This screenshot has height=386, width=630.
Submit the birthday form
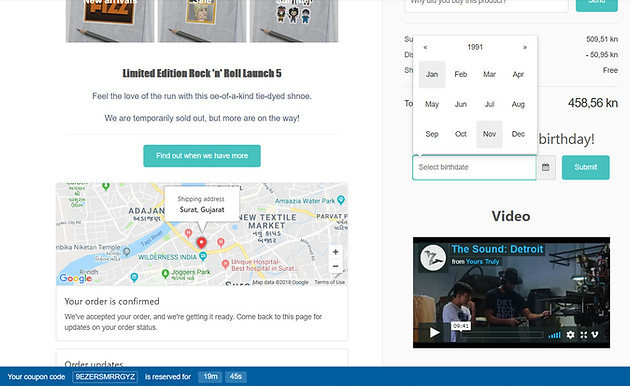click(585, 167)
